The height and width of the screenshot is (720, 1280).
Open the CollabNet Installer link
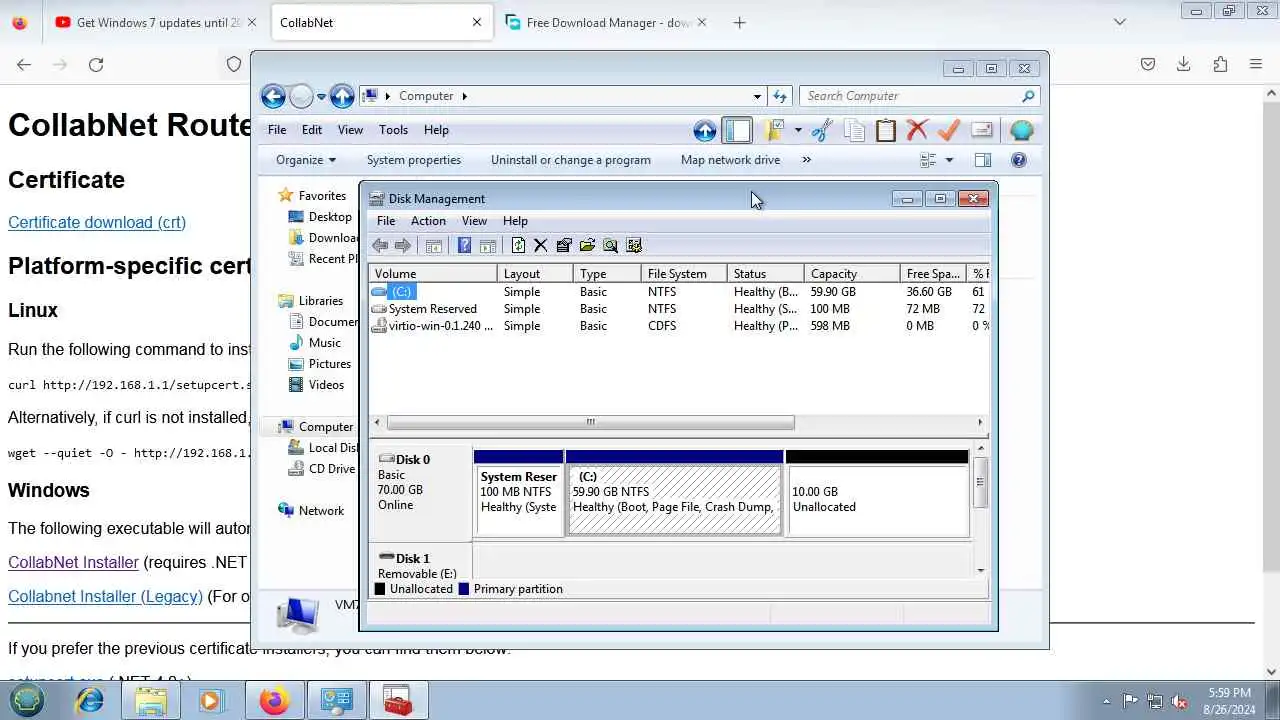(73, 562)
